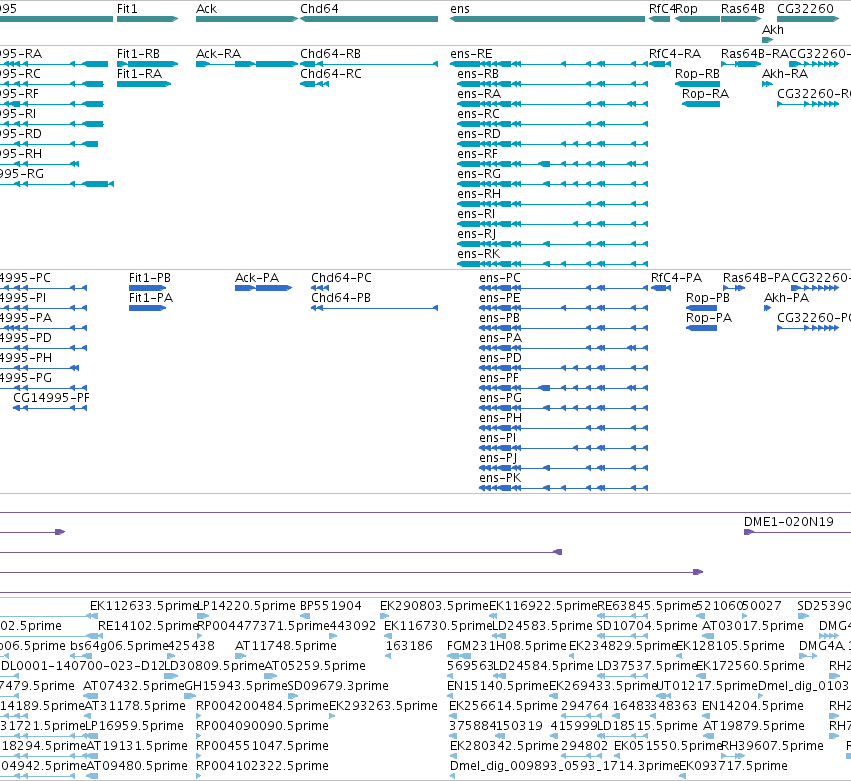This screenshot has width=851, height=781.
Task: Select the ens-PG protein label
Action: [x=500, y=398]
